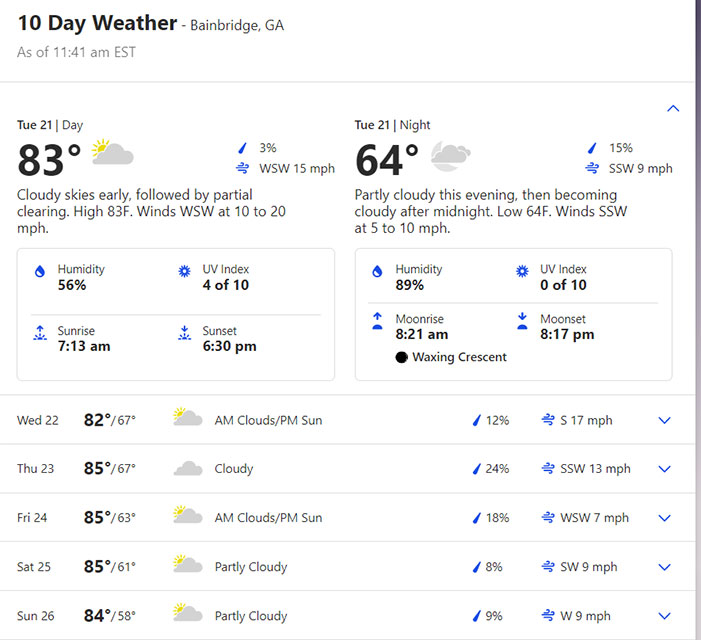The image size is (701, 640).
Task: Click the Night 15% precipitation raindrop icon
Action: [592, 148]
